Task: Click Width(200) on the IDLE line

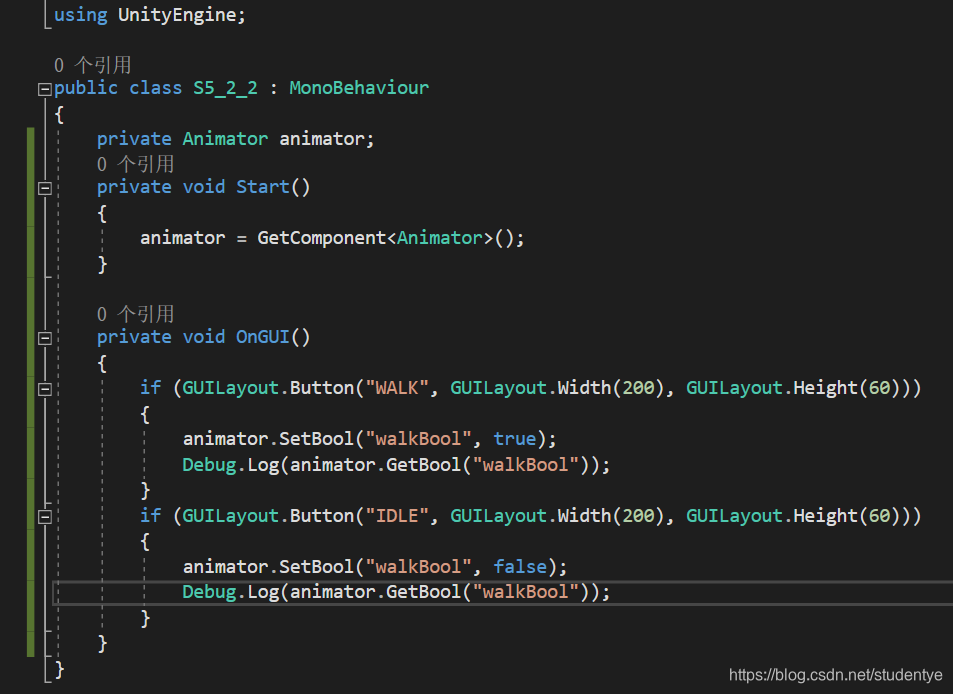Action: pos(611,516)
